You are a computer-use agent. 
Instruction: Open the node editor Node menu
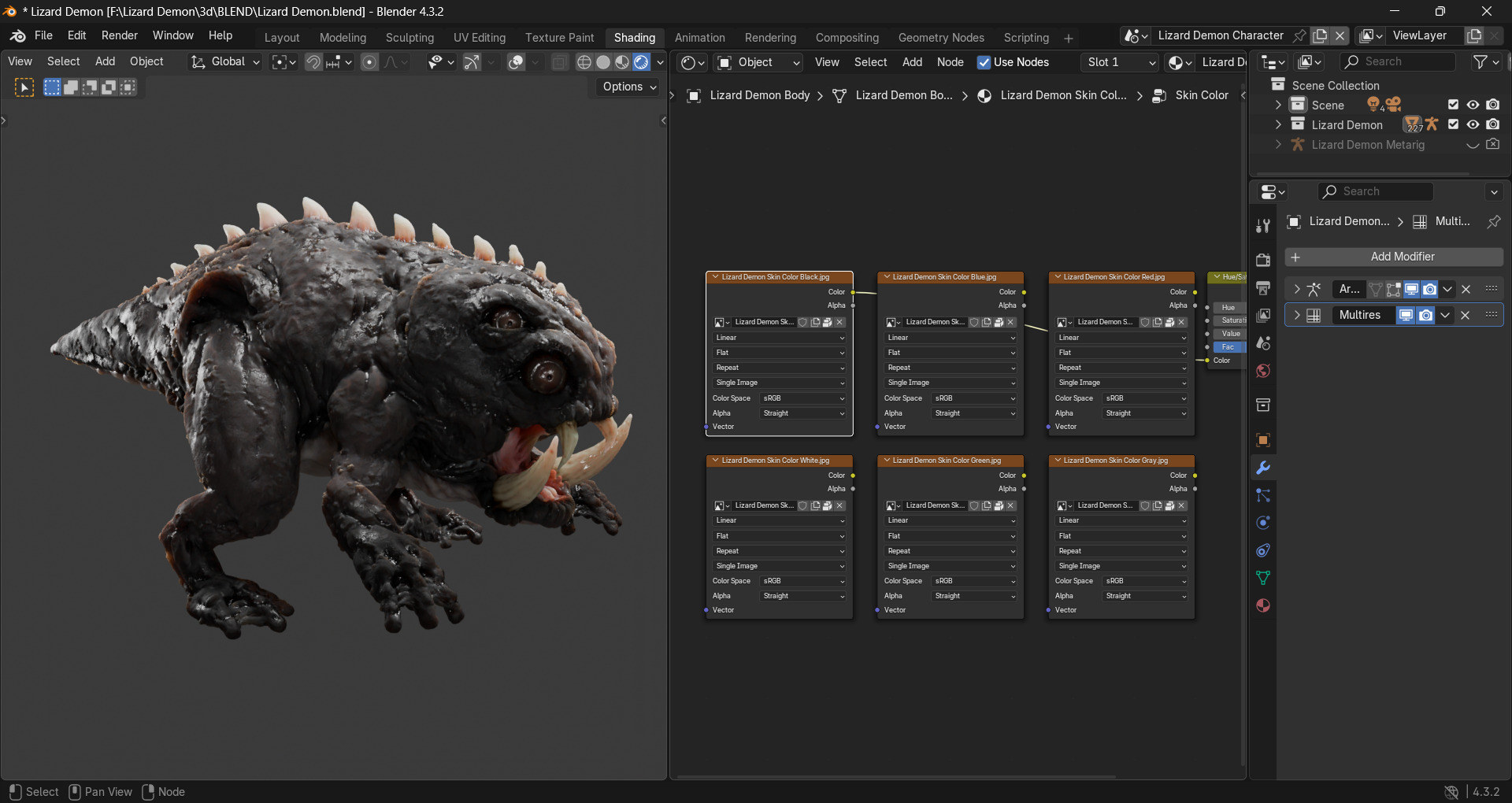tap(950, 62)
